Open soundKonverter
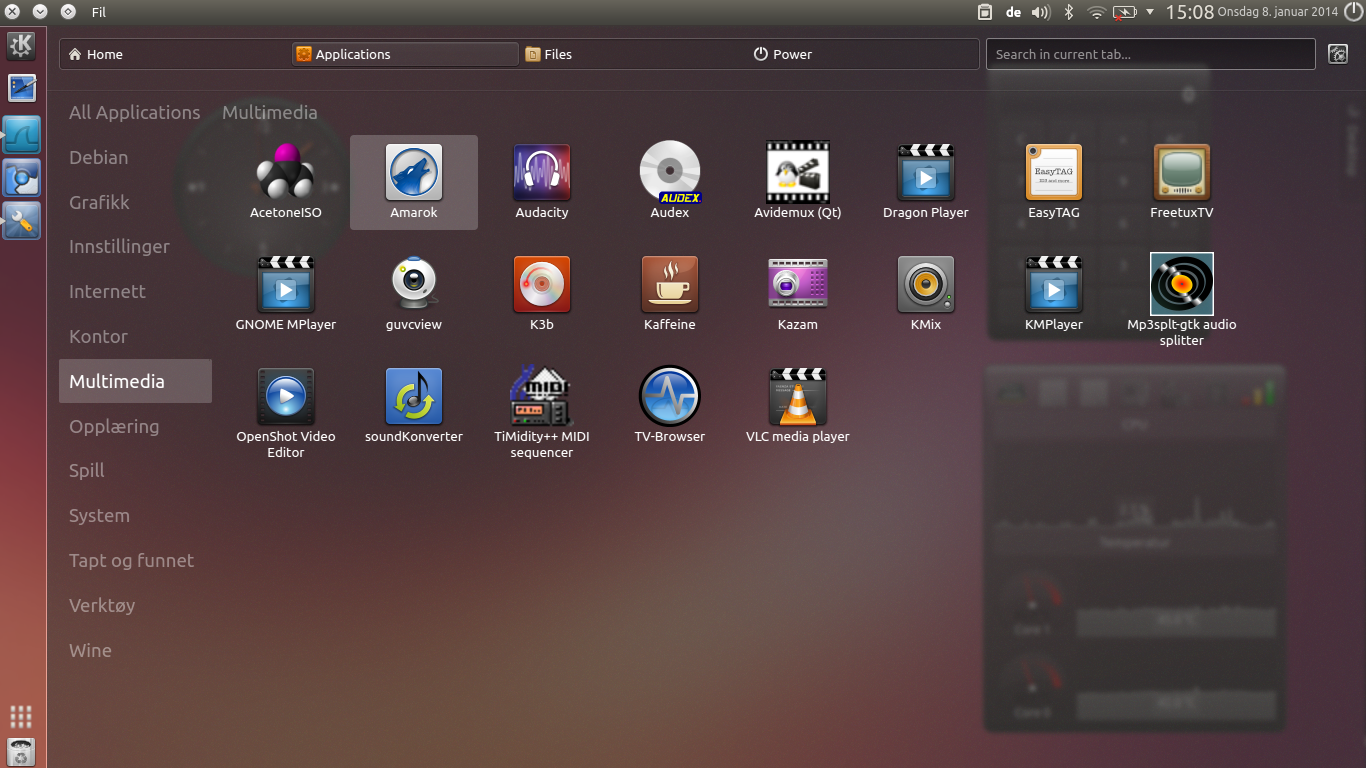Viewport: 1366px width, 768px height. coord(414,406)
